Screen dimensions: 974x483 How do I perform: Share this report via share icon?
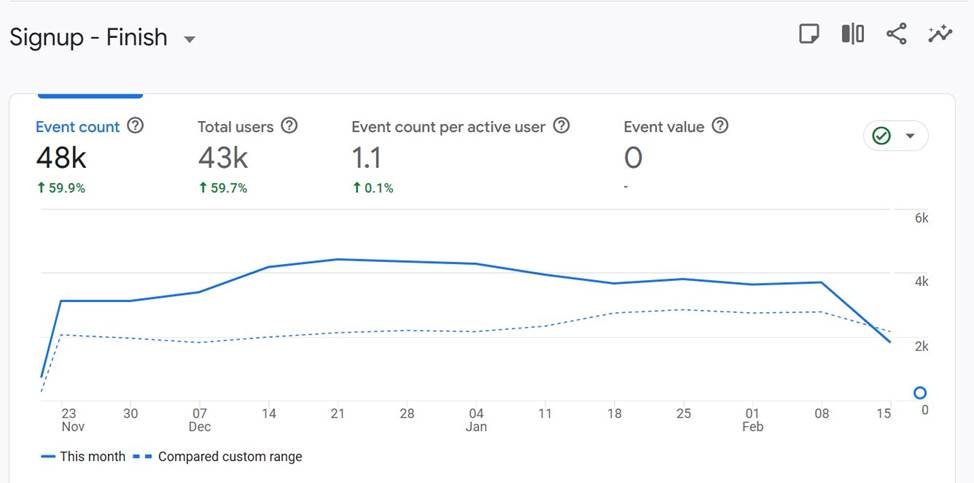click(x=896, y=35)
